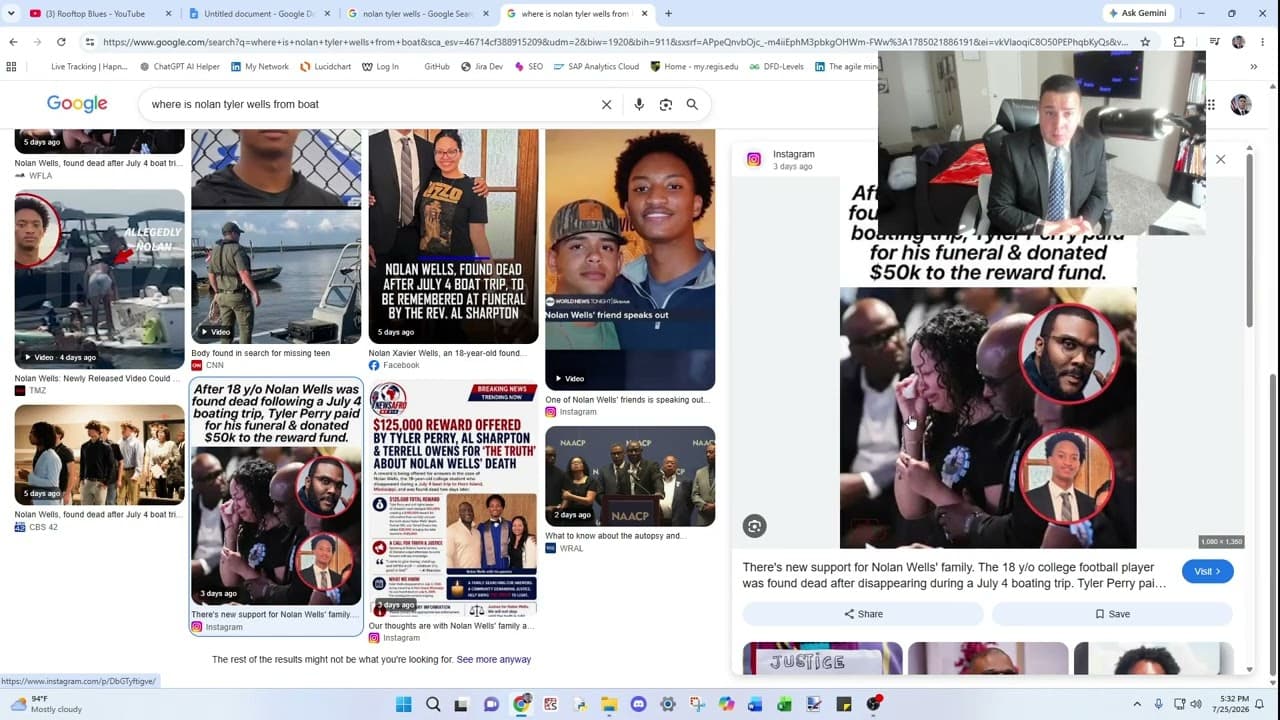Open the 'Nolan Wells' friend speaks out' video
The height and width of the screenshot is (720, 1280).
tap(630, 260)
